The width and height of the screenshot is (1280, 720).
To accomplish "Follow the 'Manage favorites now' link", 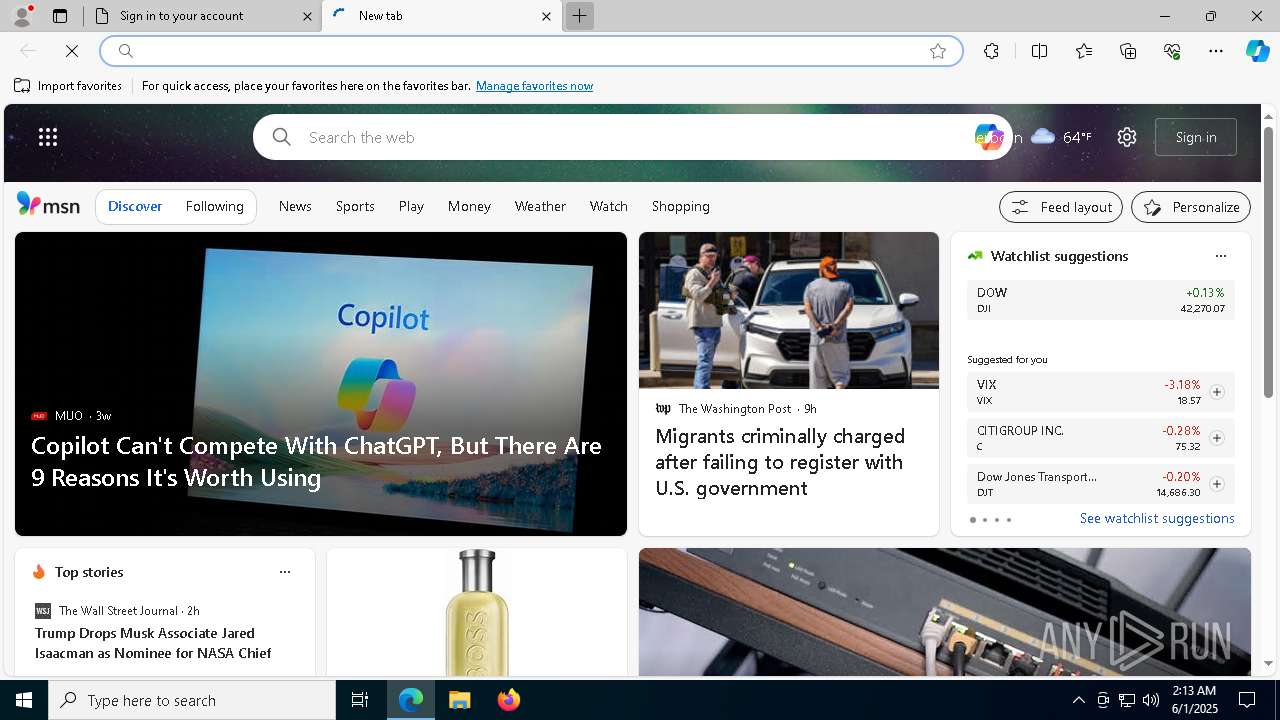I will [x=534, y=86].
